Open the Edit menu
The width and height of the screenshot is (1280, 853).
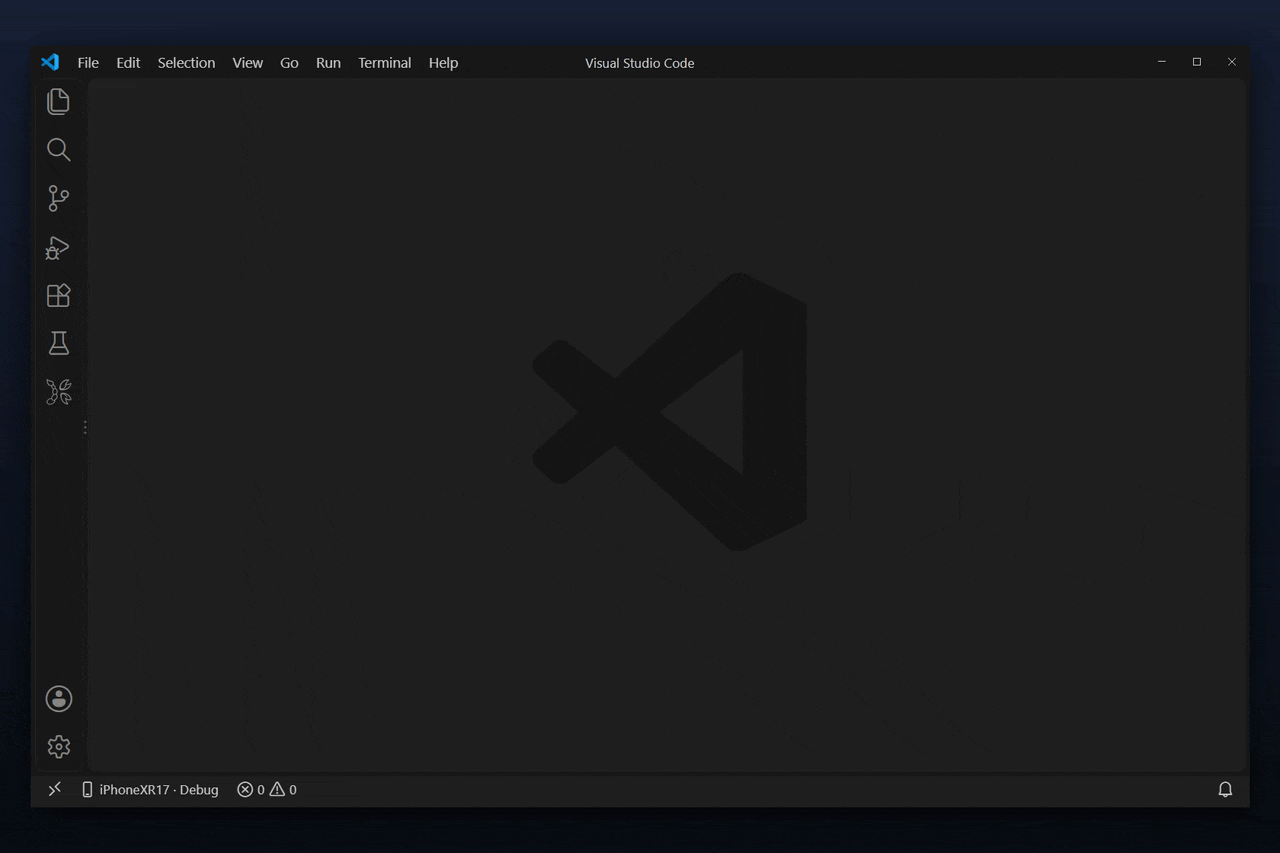pyautogui.click(x=128, y=62)
